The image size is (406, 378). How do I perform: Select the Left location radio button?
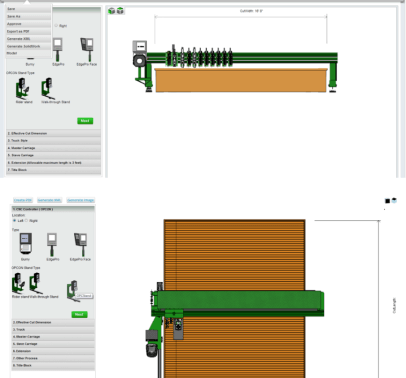pos(14,221)
